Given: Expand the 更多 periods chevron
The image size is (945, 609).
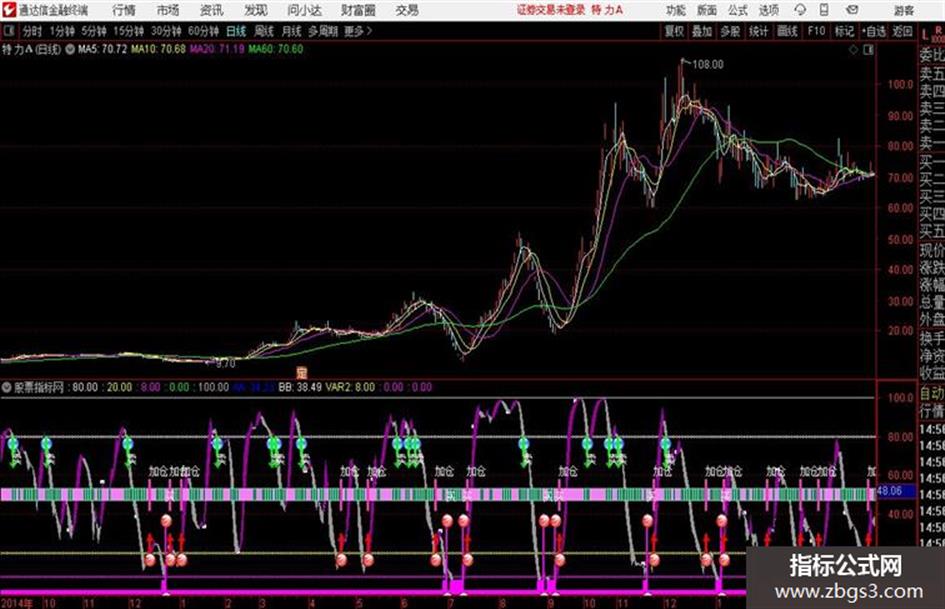Looking at the screenshot, I should point(369,31).
